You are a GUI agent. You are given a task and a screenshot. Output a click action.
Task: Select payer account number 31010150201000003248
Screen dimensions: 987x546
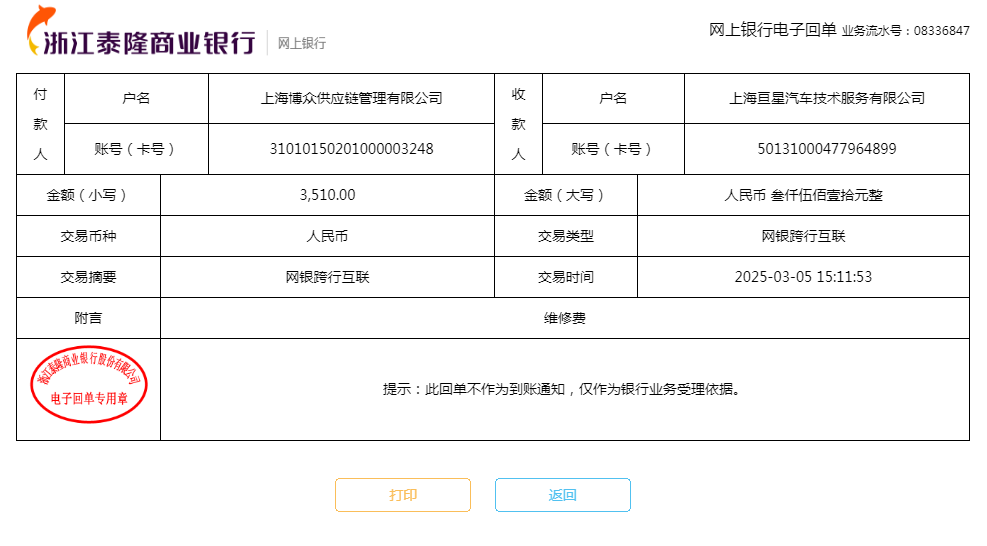(x=351, y=149)
